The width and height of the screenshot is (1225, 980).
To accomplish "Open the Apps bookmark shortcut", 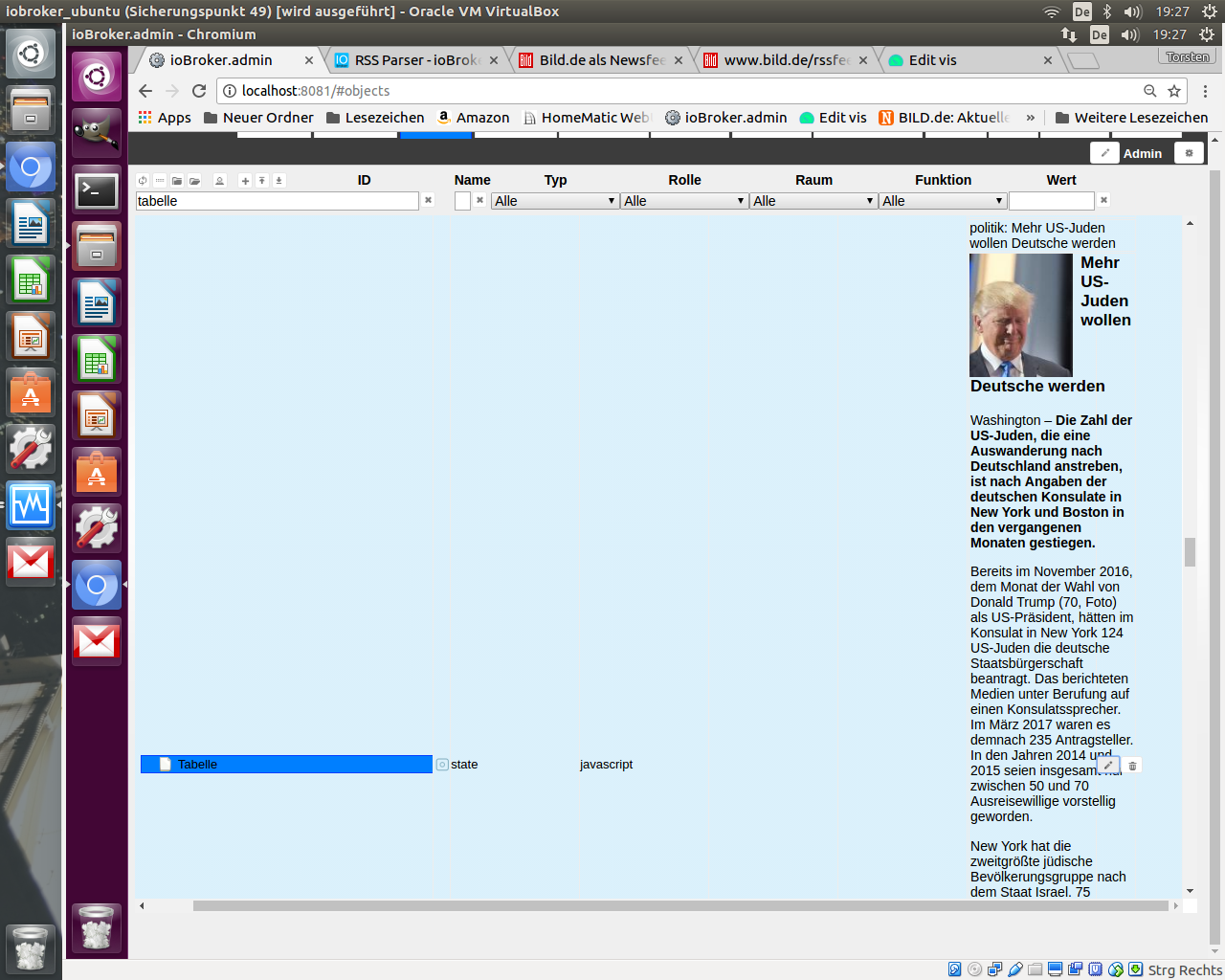I will 165,118.
